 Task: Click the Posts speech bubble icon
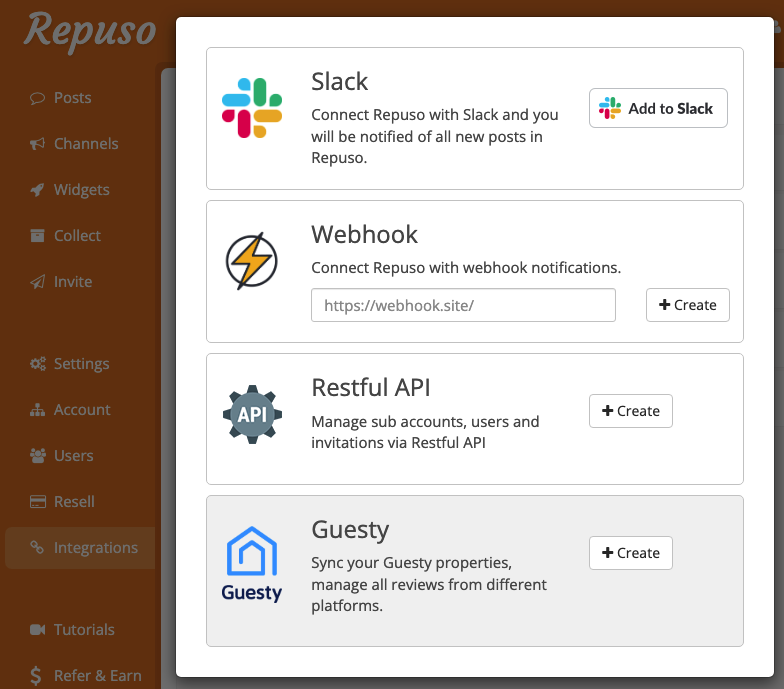pyautogui.click(x=37, y=98)
